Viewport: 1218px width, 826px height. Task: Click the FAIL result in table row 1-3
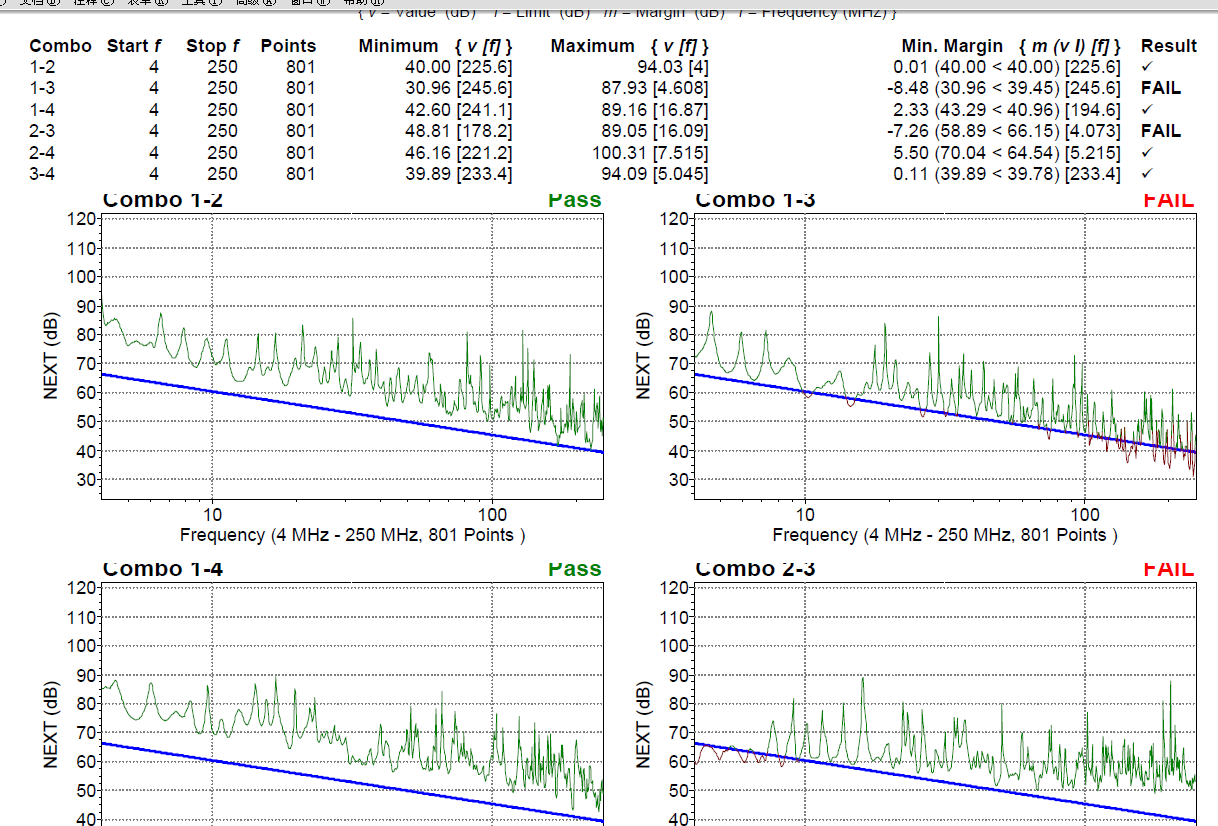point(1160,88)
